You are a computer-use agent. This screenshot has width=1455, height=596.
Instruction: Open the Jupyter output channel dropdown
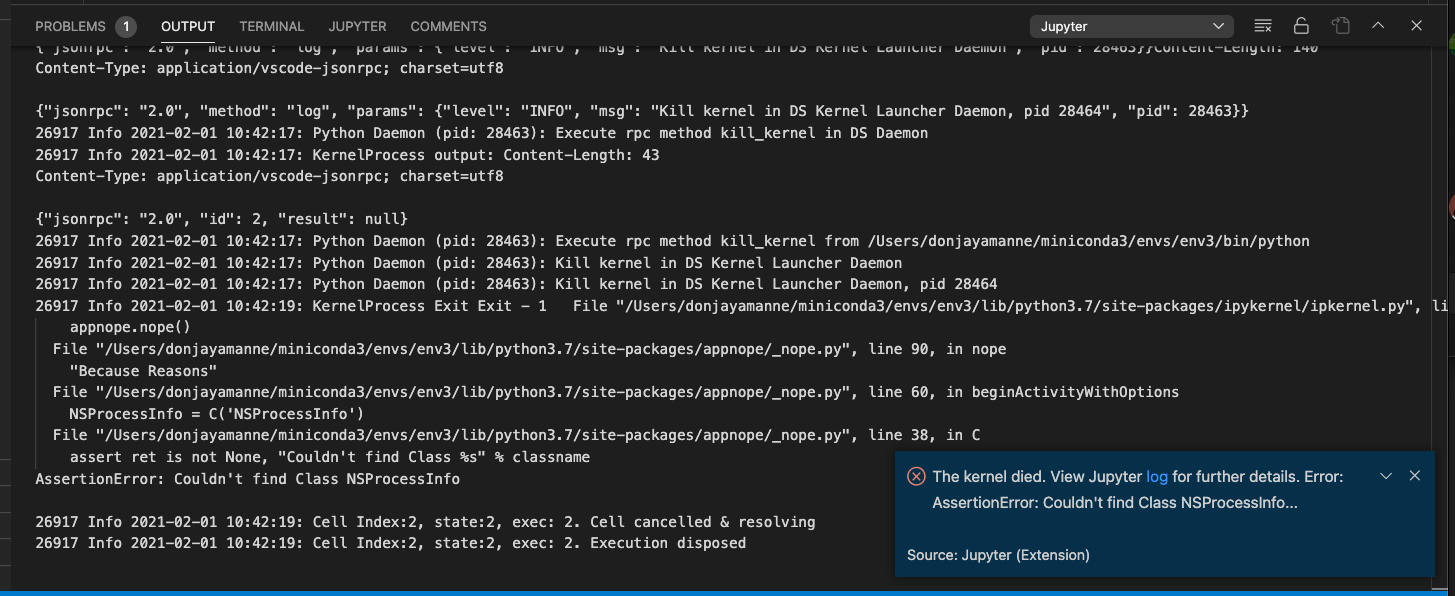click(1131, 26)
